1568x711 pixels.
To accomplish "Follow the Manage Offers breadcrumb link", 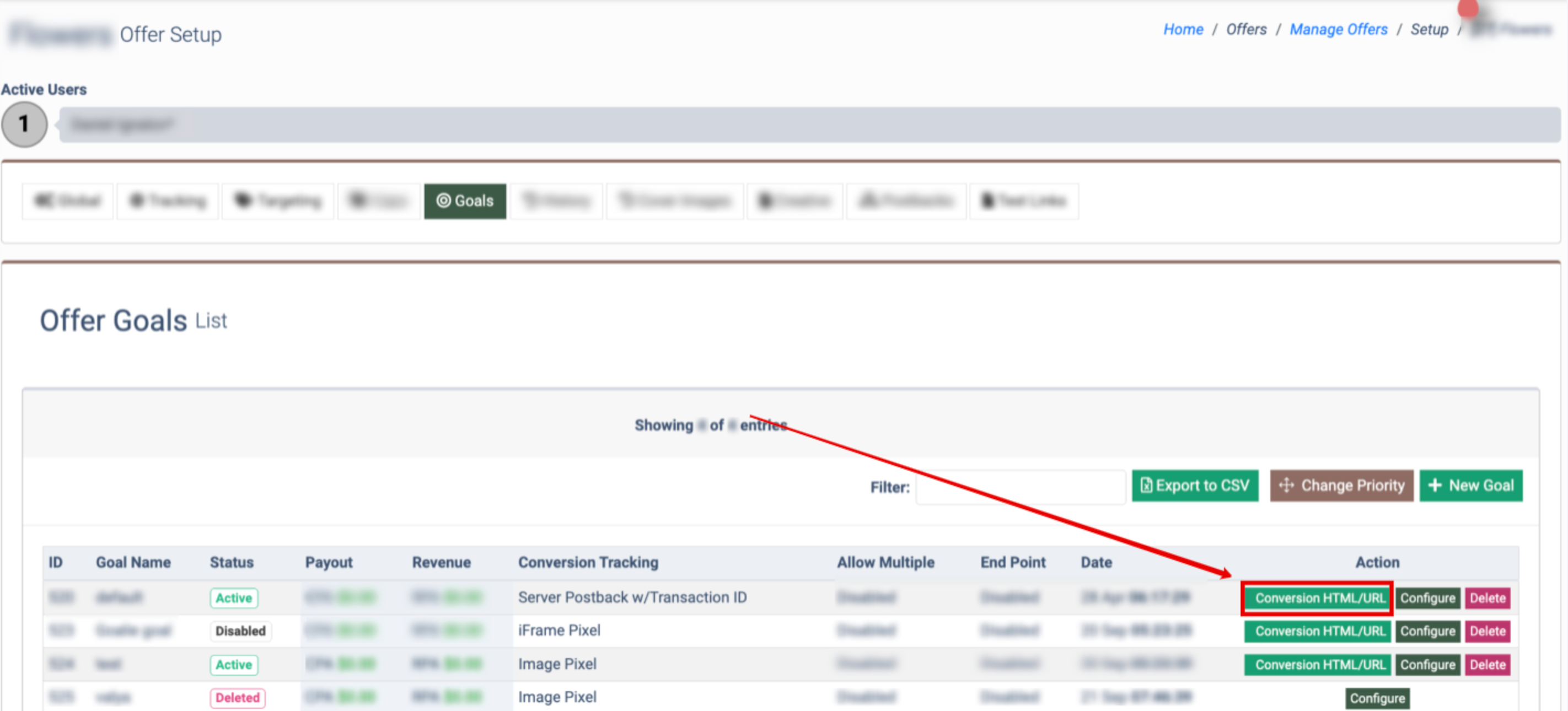I will pos(1338,29).
